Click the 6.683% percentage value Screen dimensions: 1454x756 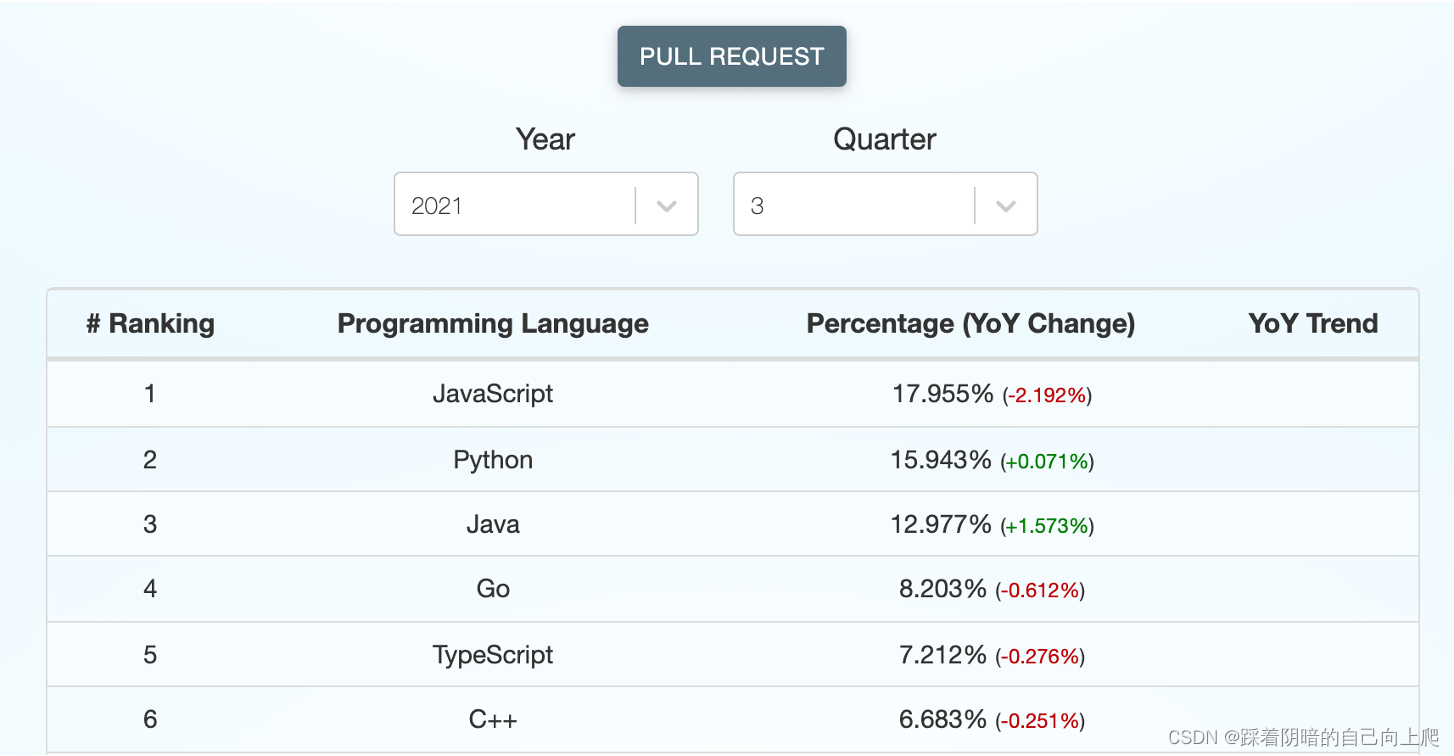943,719
